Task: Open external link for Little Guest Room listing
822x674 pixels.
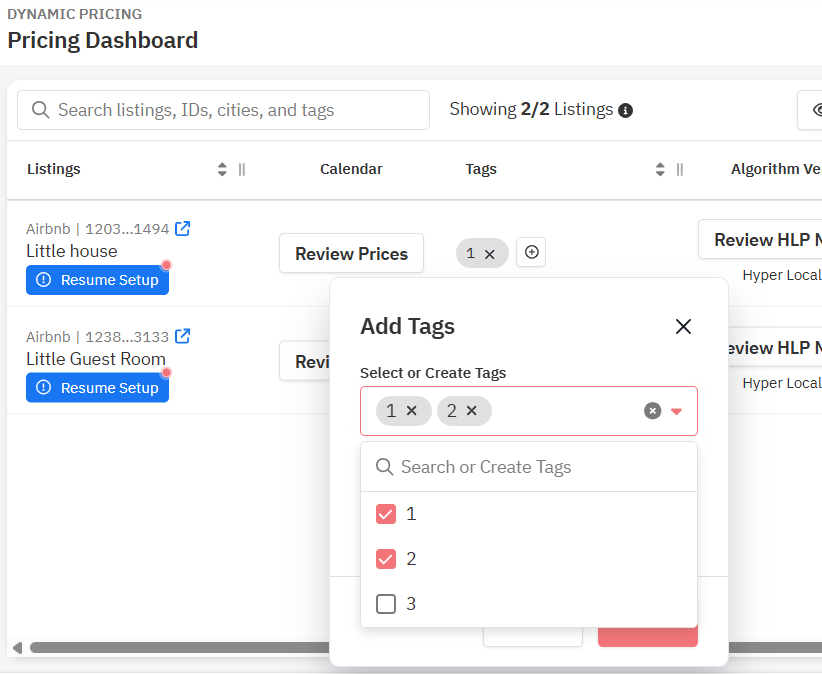Action: [x=183, y=336]
